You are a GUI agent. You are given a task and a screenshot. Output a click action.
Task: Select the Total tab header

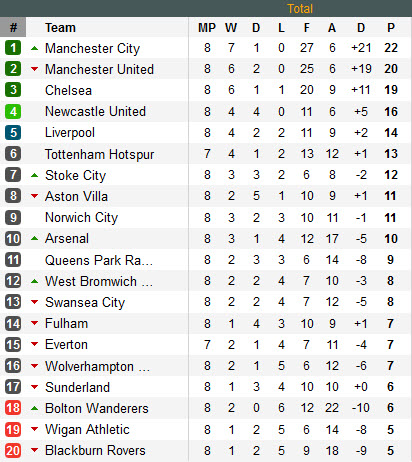pyautogui.click(x=300, y=9)
